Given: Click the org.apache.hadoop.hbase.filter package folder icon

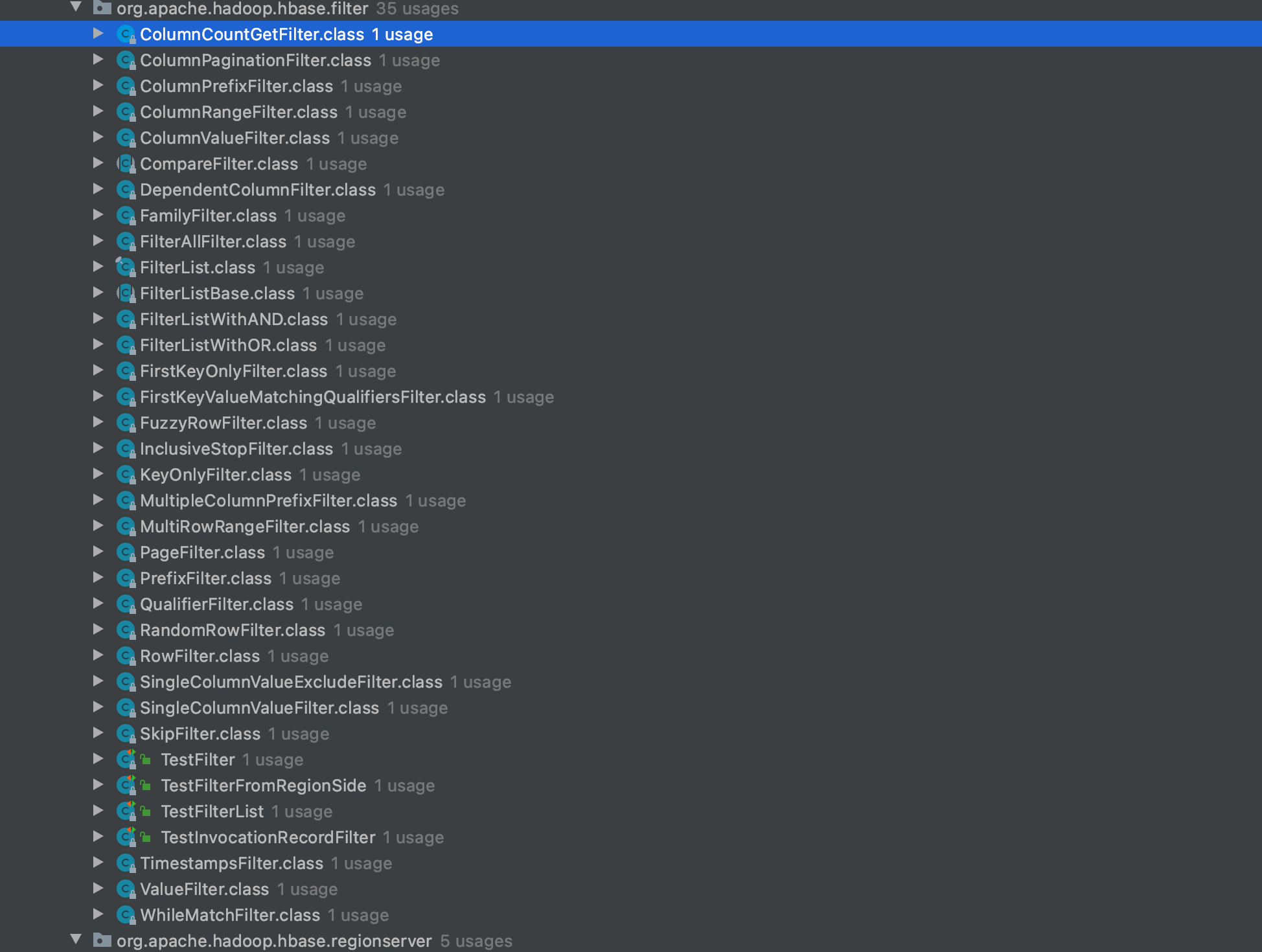Looking at the screenshot, I should coord(102,8).
